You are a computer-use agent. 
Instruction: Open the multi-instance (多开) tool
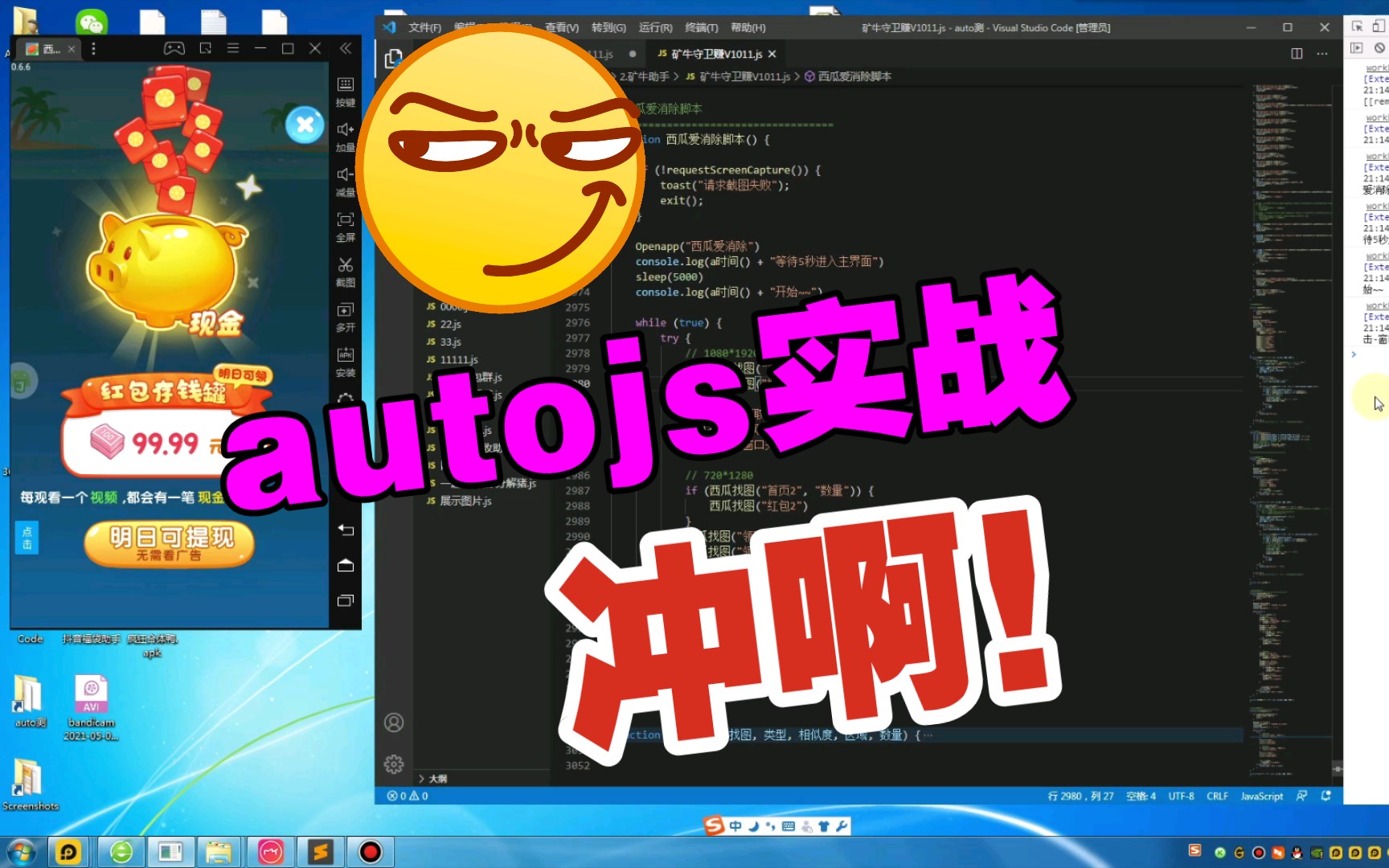(346, 316)
